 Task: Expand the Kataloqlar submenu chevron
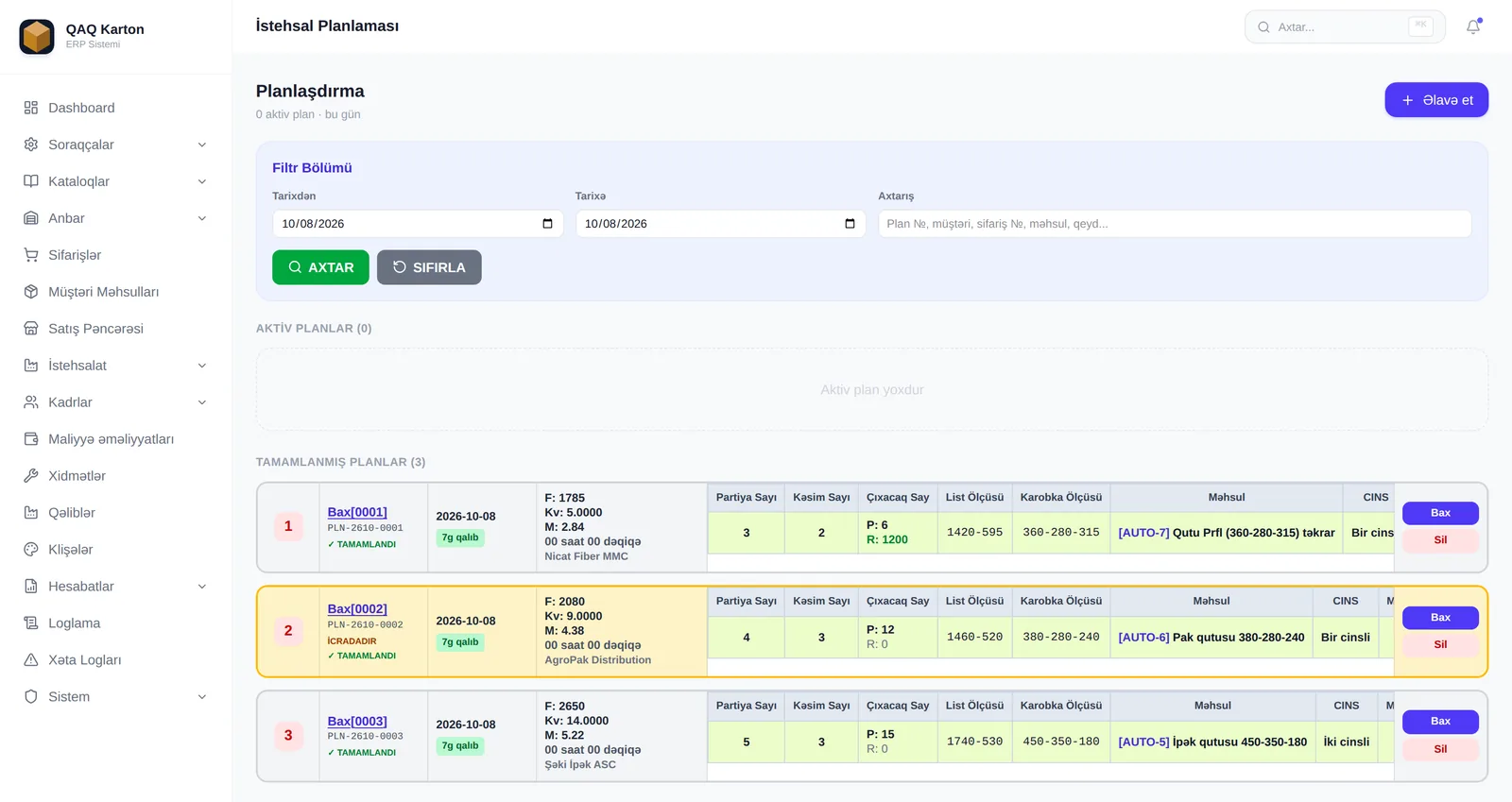click(x=202, y=181)
